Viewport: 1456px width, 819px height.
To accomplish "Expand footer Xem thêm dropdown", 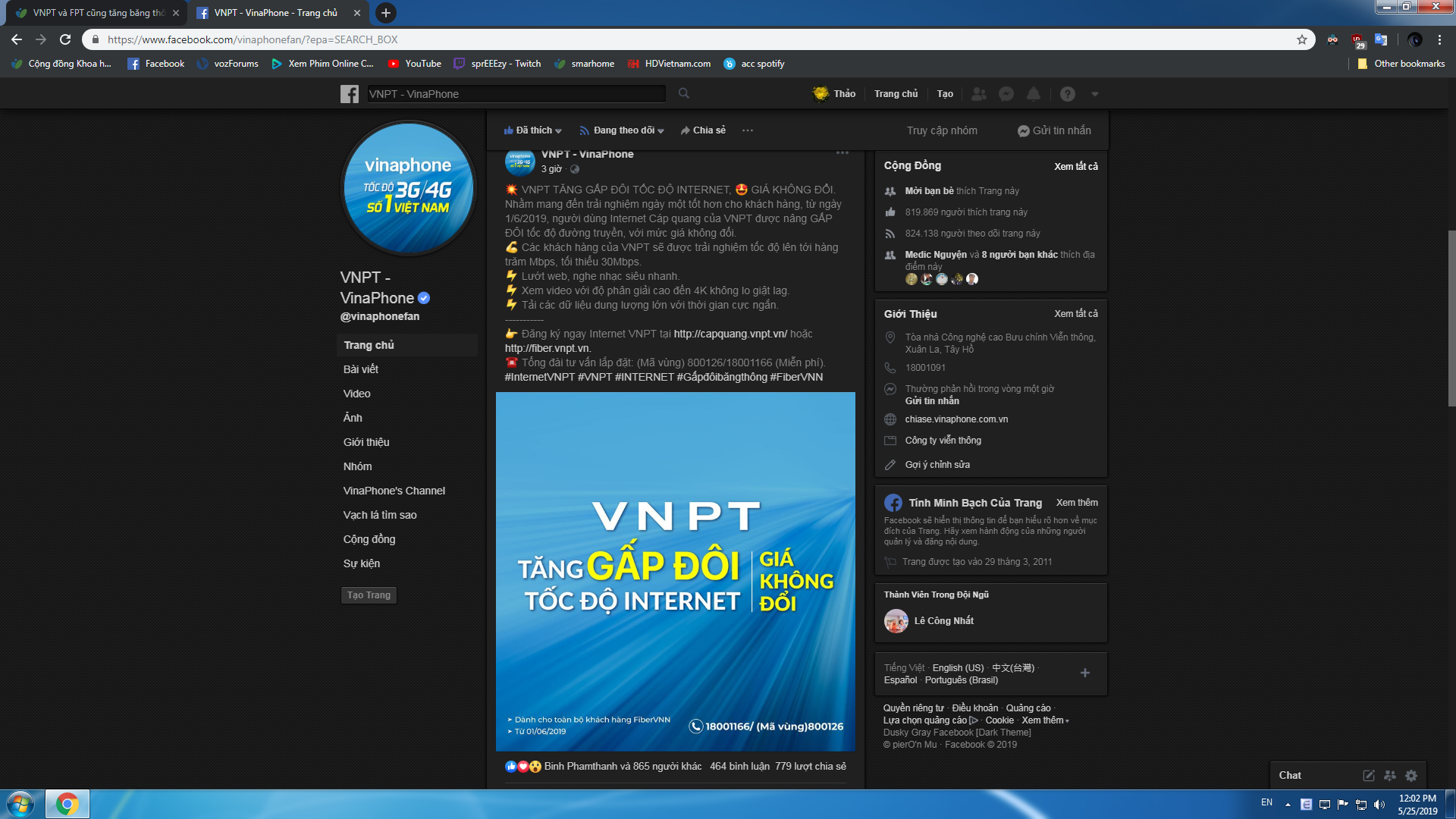I will [1045, 720].
